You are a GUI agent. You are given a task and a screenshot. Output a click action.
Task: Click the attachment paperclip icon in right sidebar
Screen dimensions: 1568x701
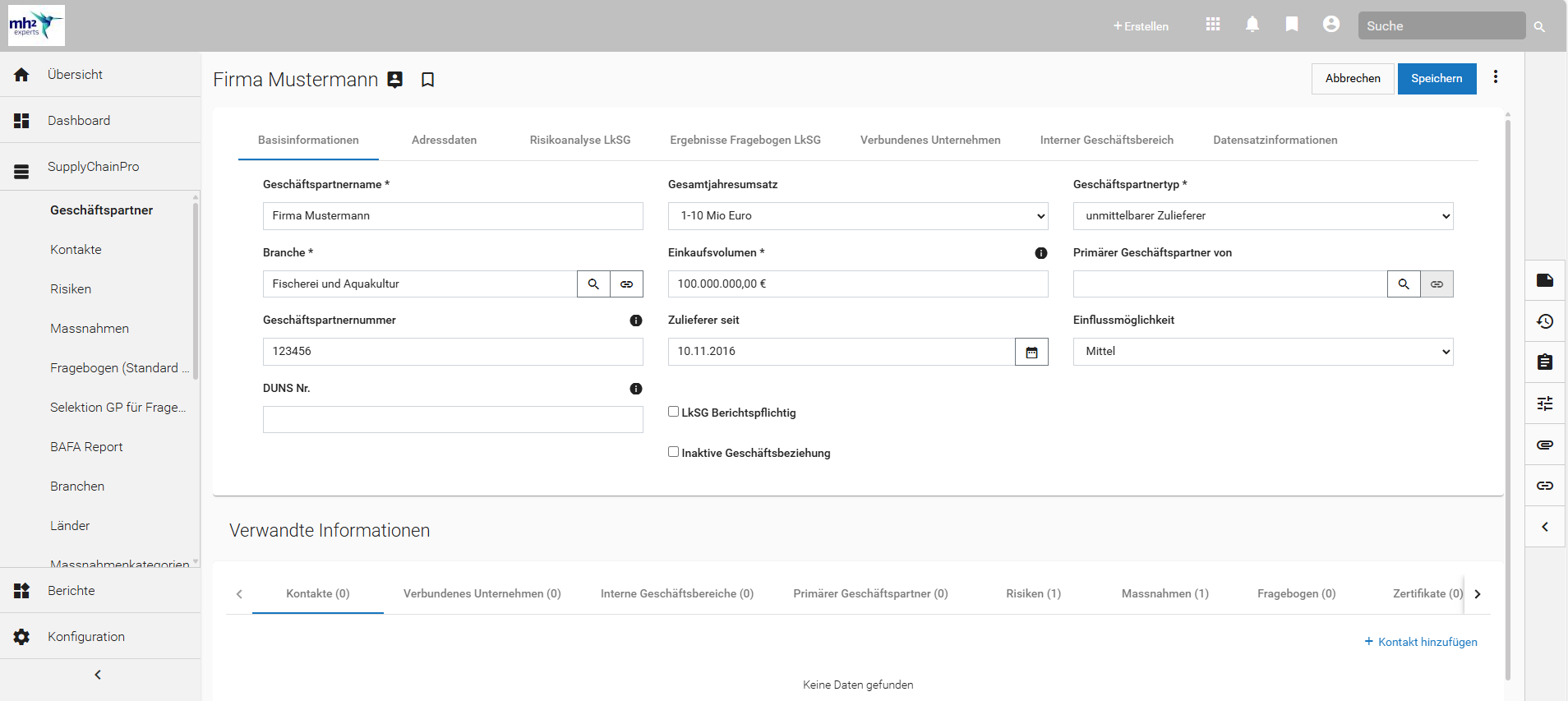pyautogui.click(x=1545, y=445)
